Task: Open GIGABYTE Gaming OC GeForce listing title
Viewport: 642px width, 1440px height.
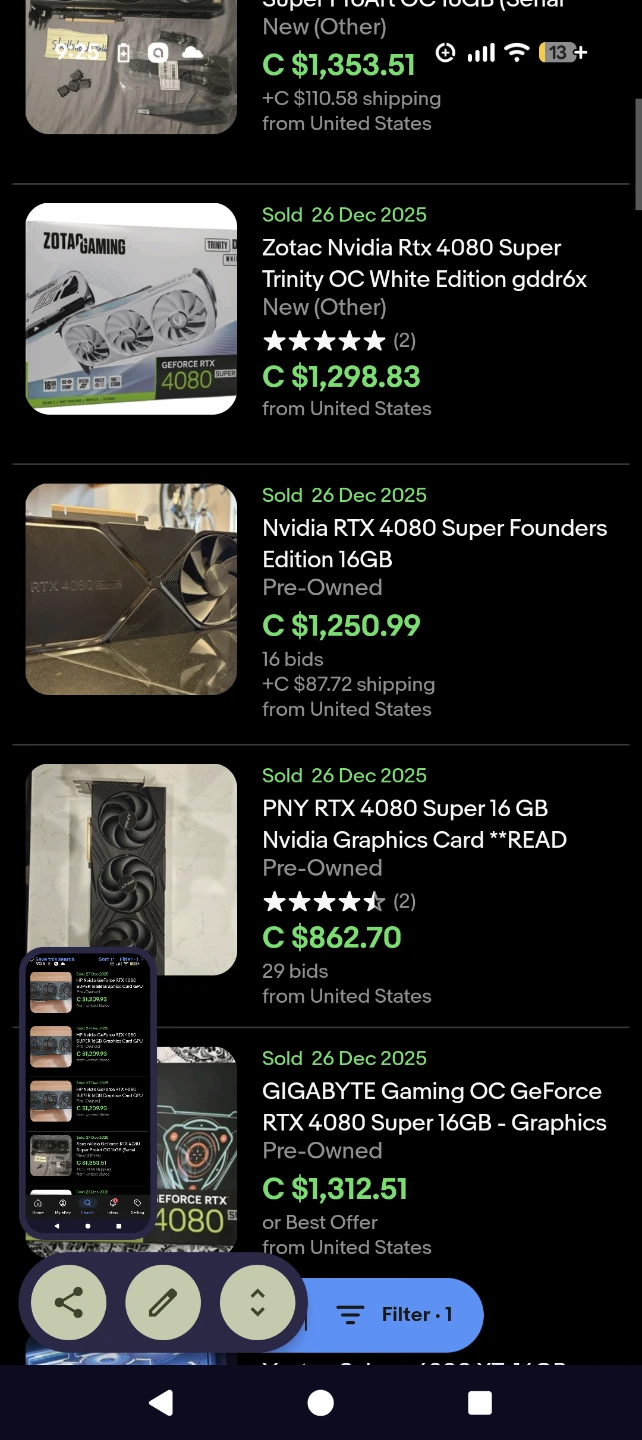Action: pos(434,1106)
